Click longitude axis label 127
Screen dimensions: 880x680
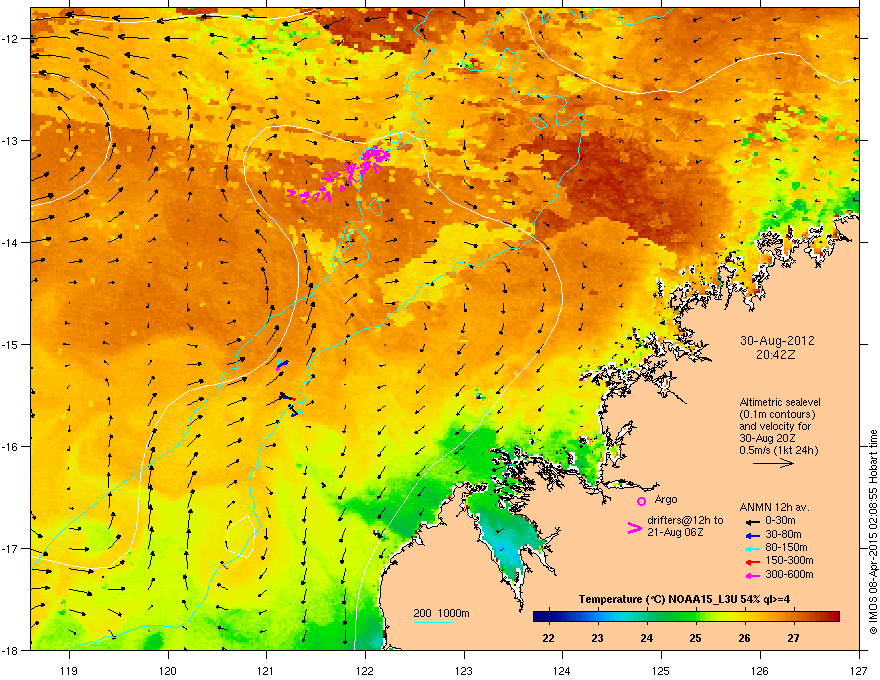[859, 670]
